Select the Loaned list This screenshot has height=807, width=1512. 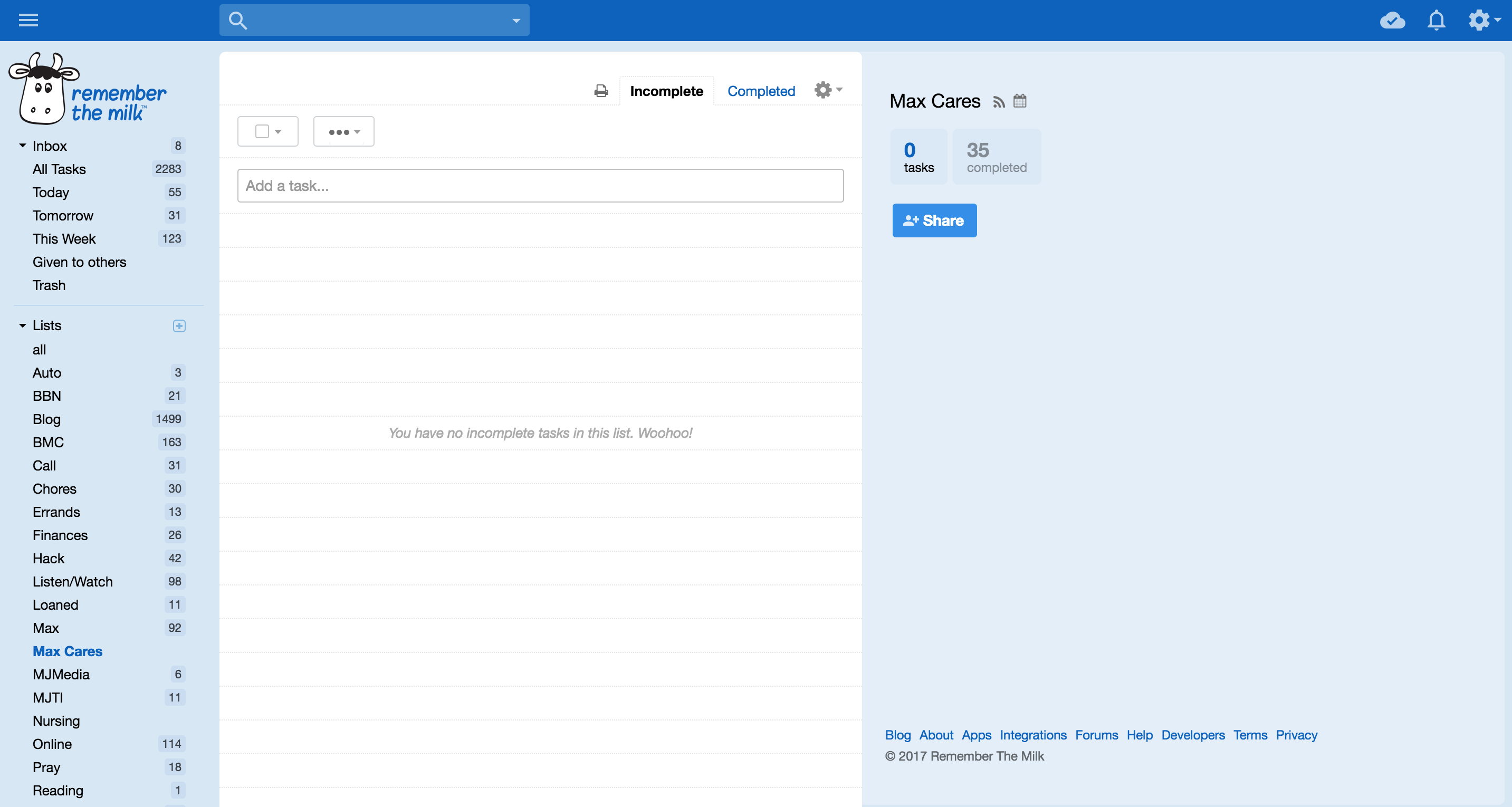[55, 605]
